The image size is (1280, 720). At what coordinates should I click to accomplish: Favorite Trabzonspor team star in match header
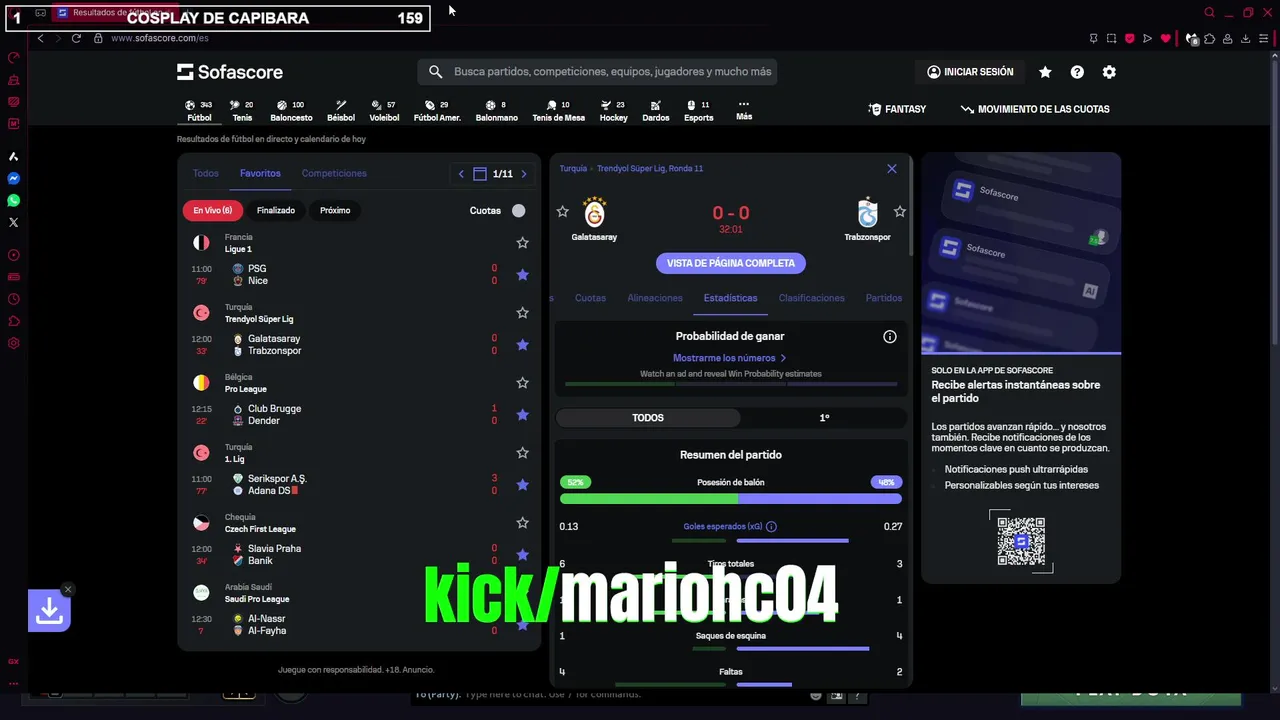point(900,212)
